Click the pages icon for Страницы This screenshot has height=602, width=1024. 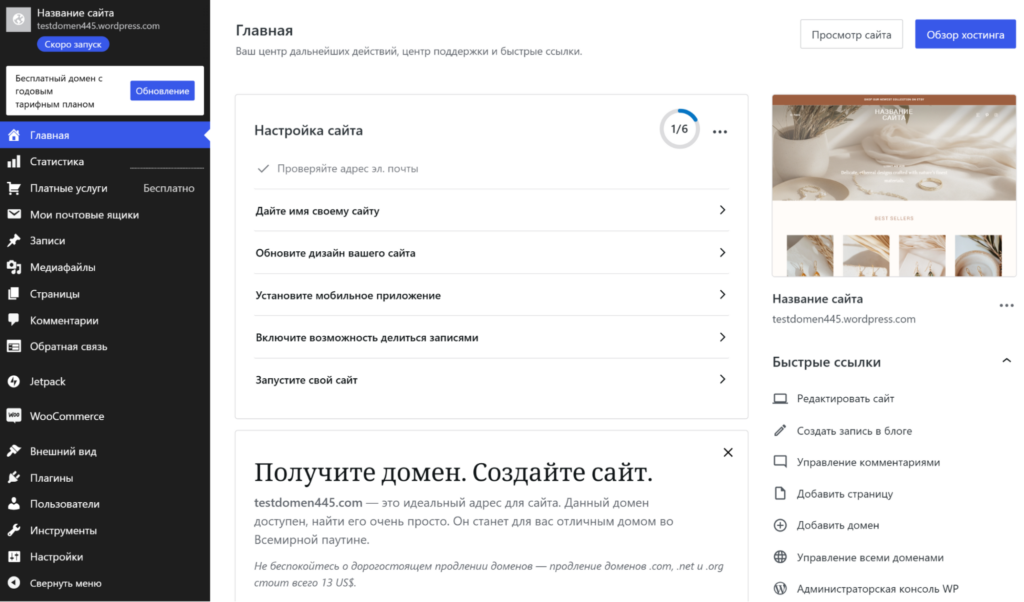(x=14, y=294)
